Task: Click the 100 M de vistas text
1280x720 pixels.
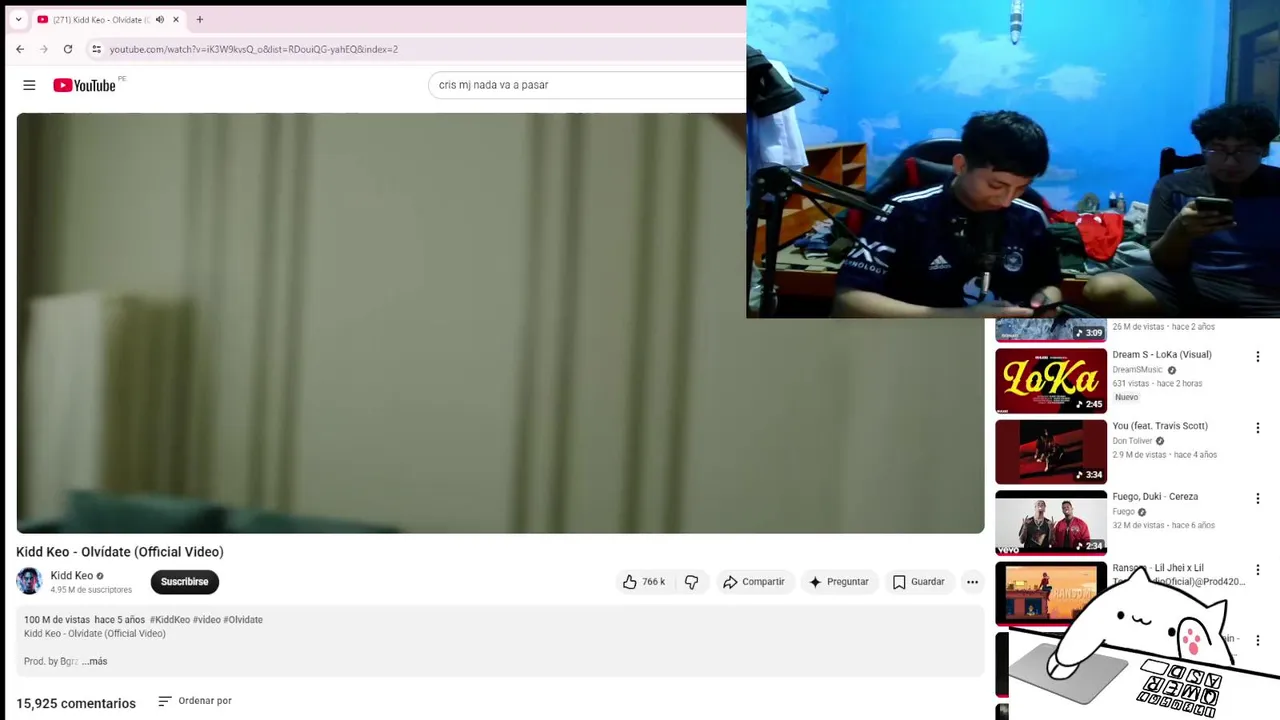Action: click(57, 620)
